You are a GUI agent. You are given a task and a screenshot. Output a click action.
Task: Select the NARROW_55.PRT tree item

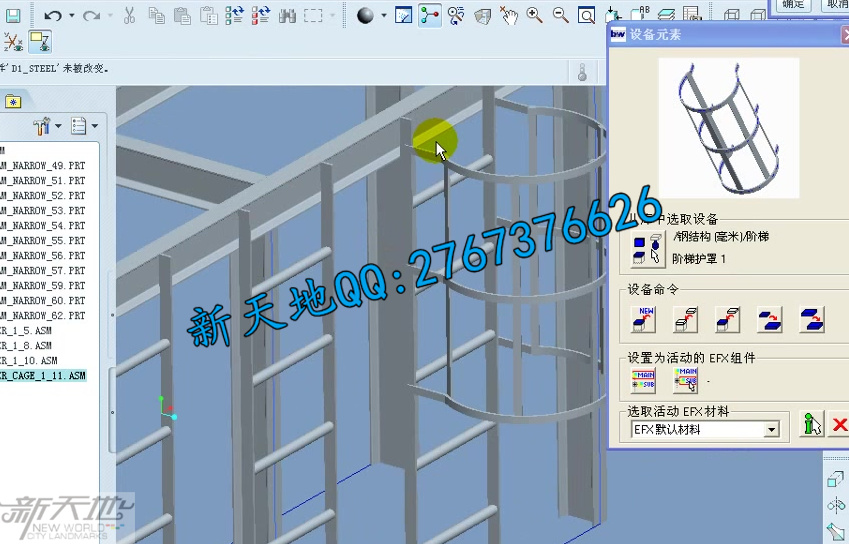tap(43, 240)
